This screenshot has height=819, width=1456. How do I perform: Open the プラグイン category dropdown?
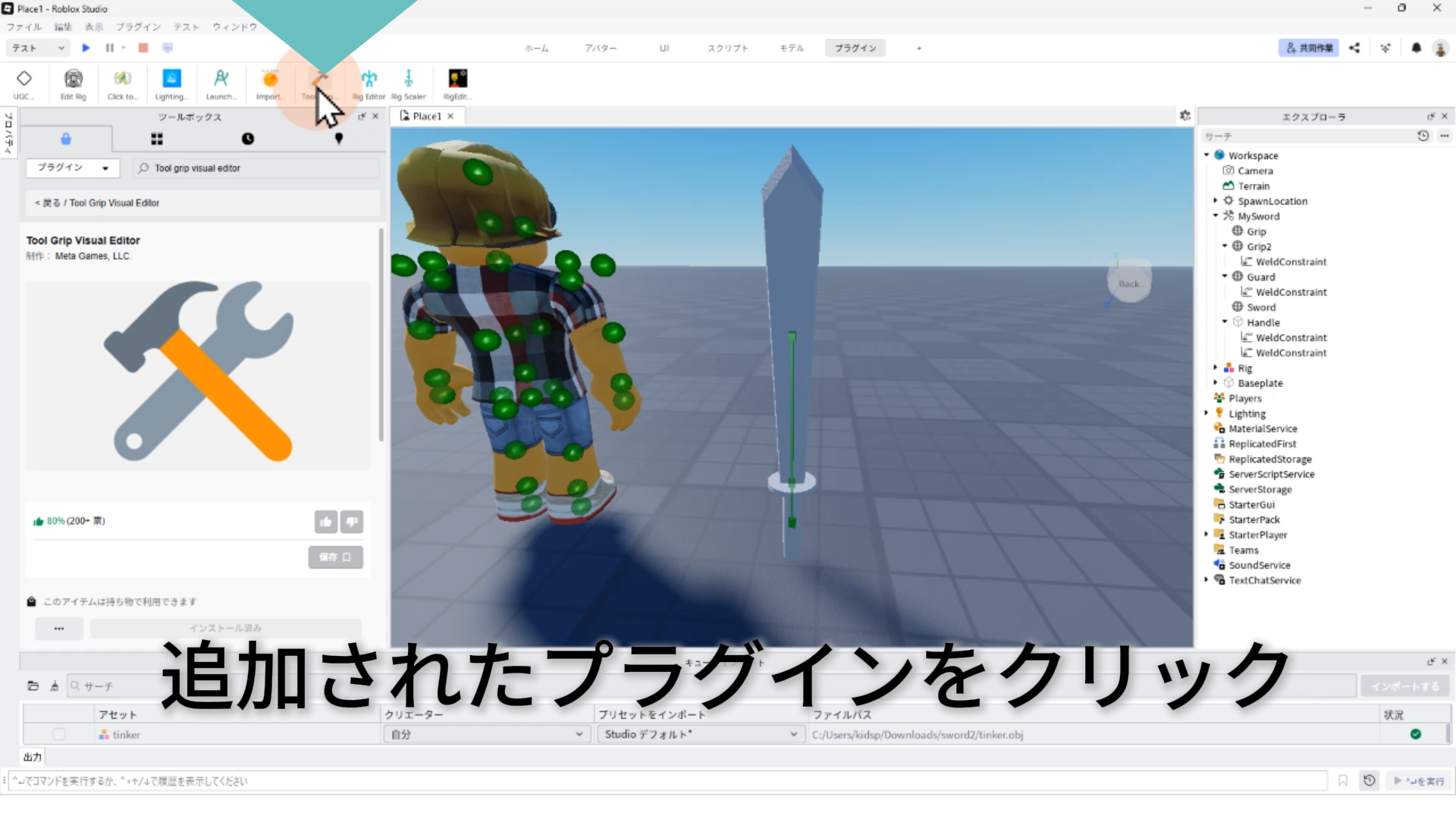coord(73,168)
